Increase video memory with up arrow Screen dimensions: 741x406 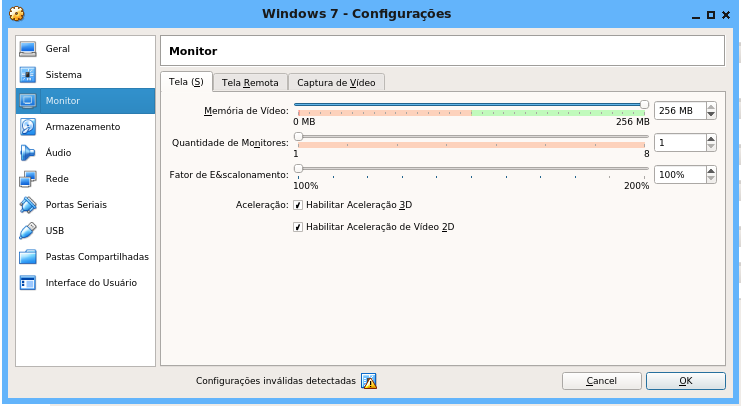[x=711, y=107]
